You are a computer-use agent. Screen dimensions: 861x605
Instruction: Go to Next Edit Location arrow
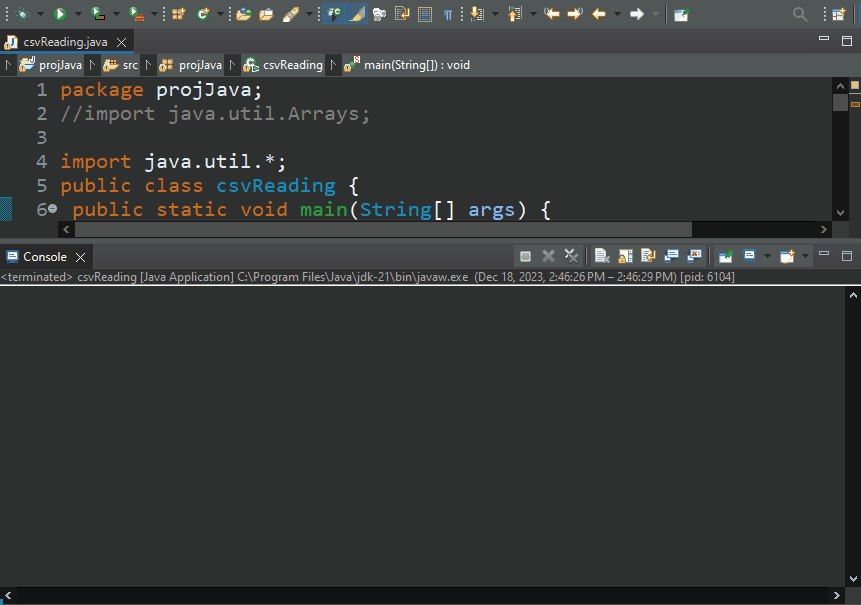[x=575, y=14]
